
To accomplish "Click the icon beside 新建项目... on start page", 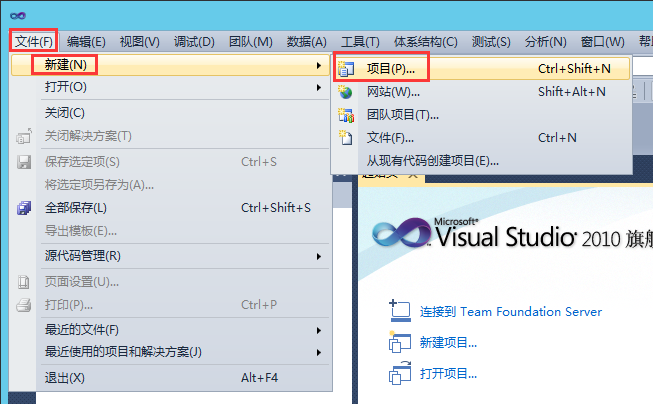I will [x=400, y=342].
